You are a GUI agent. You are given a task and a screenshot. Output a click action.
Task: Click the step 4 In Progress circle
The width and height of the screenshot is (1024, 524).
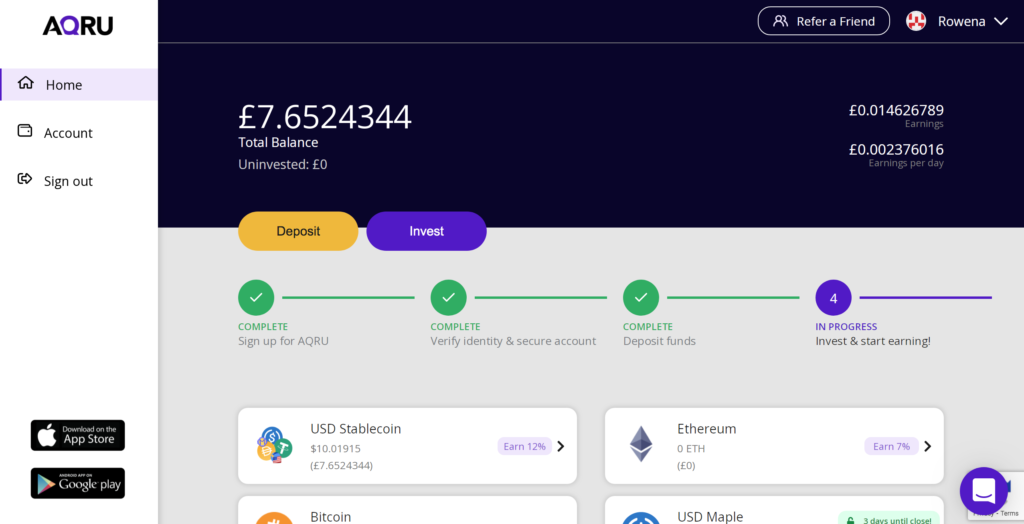pyautogui.click(x=833, y=298)
